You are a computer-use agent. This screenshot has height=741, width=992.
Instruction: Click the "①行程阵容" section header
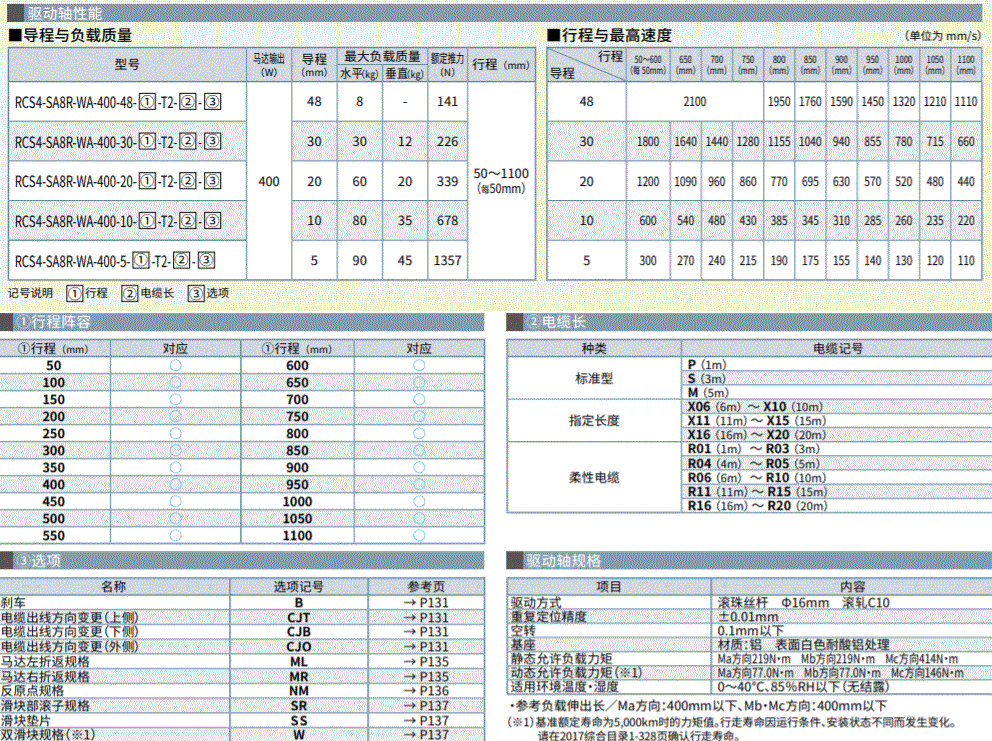[242, 322]
